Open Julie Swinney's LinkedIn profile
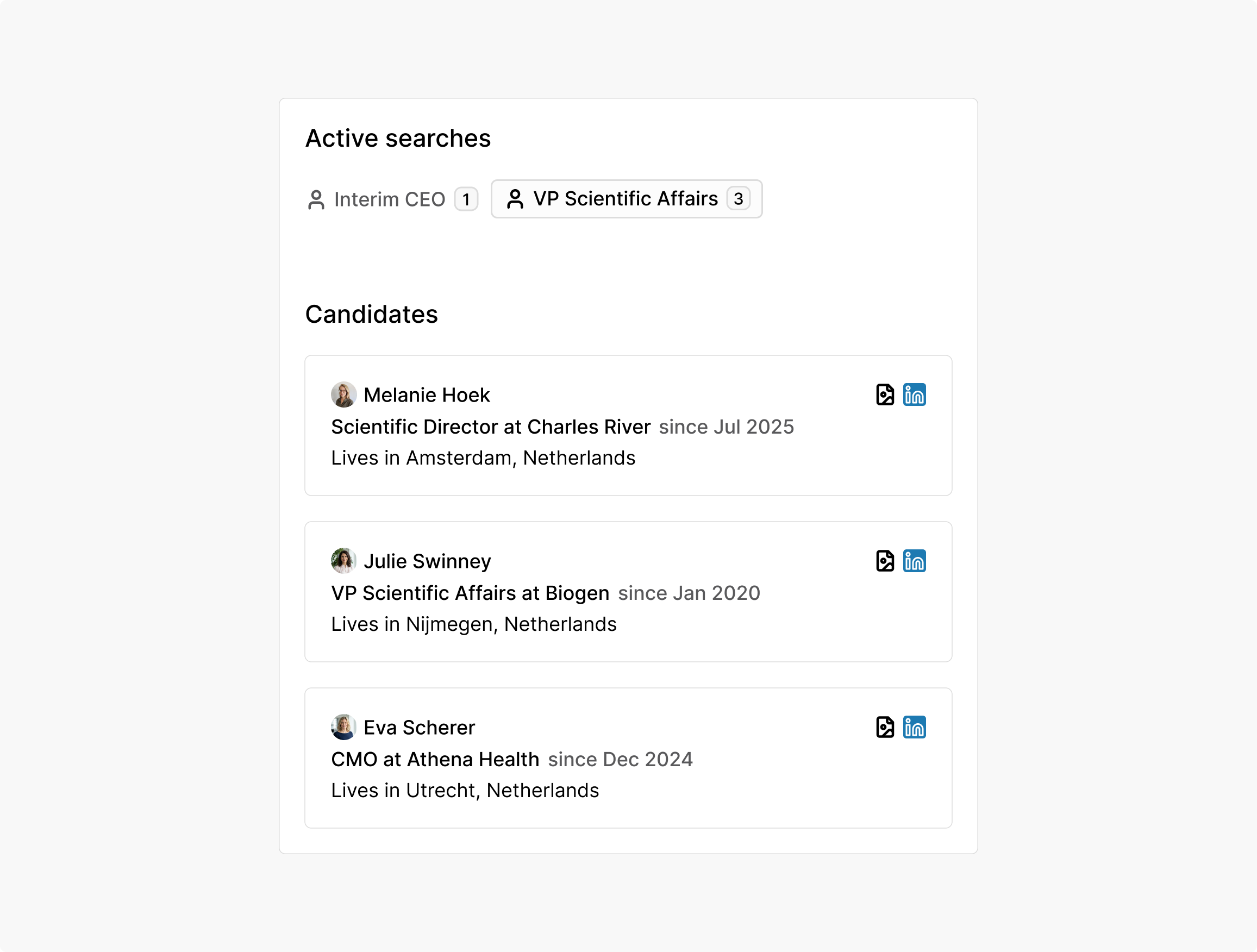The width and height of the screenshot is (1257, 952). [x=915, y=561]
